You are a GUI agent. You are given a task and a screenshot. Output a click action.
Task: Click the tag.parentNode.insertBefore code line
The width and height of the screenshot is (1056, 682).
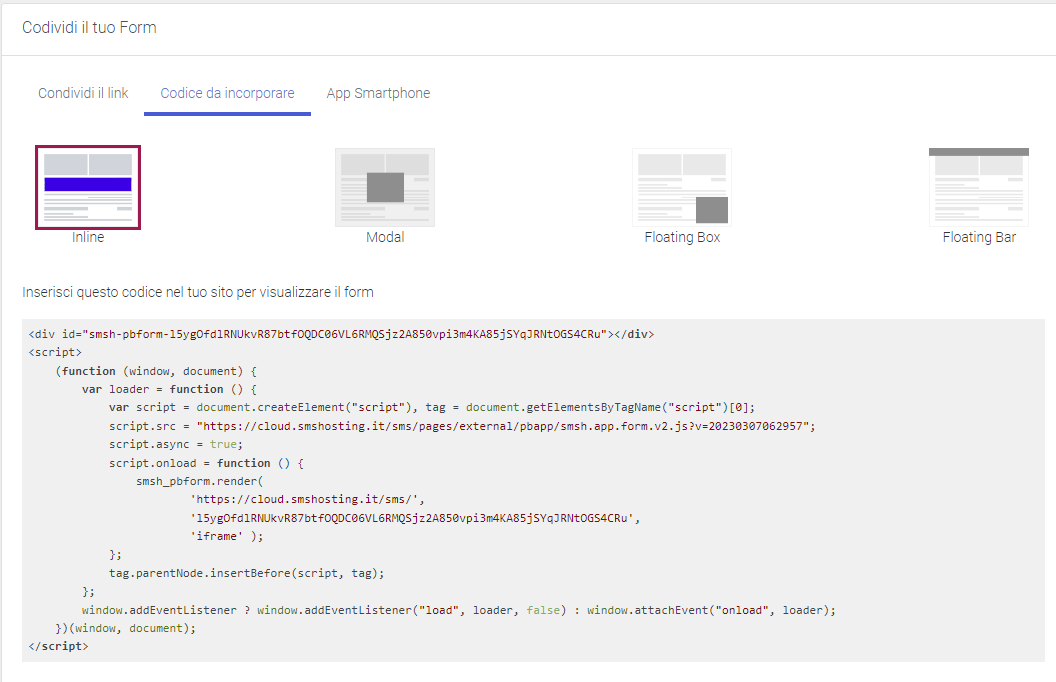coord(246,573)
